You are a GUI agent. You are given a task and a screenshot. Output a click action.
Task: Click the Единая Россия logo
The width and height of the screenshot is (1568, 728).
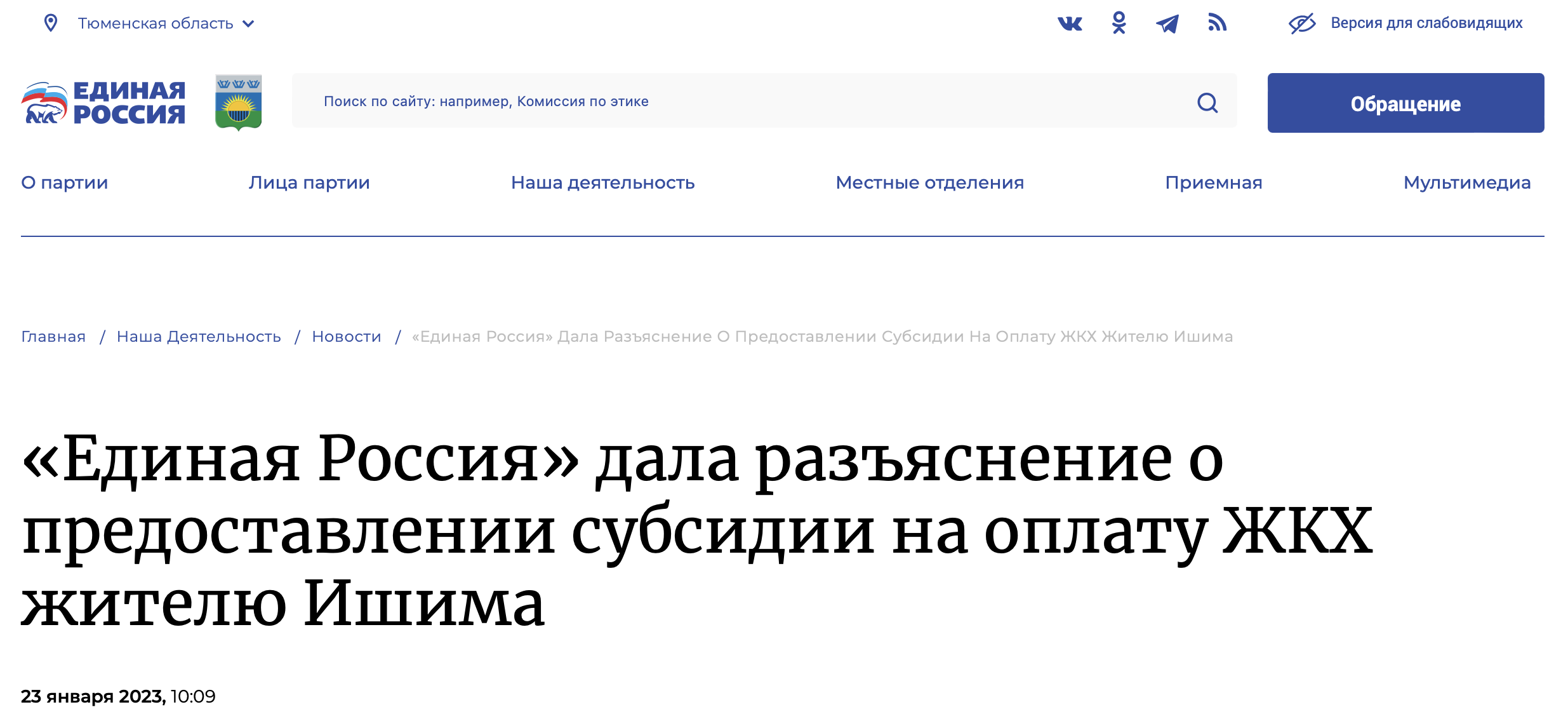(103, 102)
